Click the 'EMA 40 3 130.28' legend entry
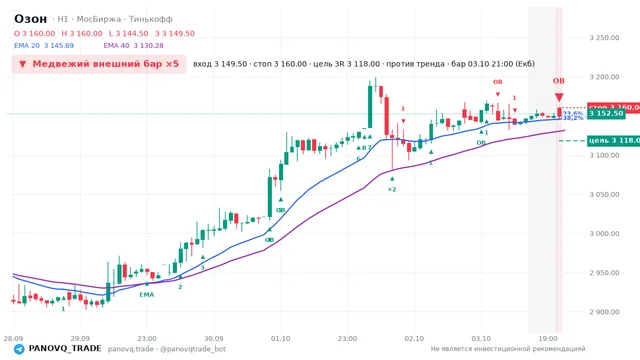640x360 pixels. click(133, 45)
